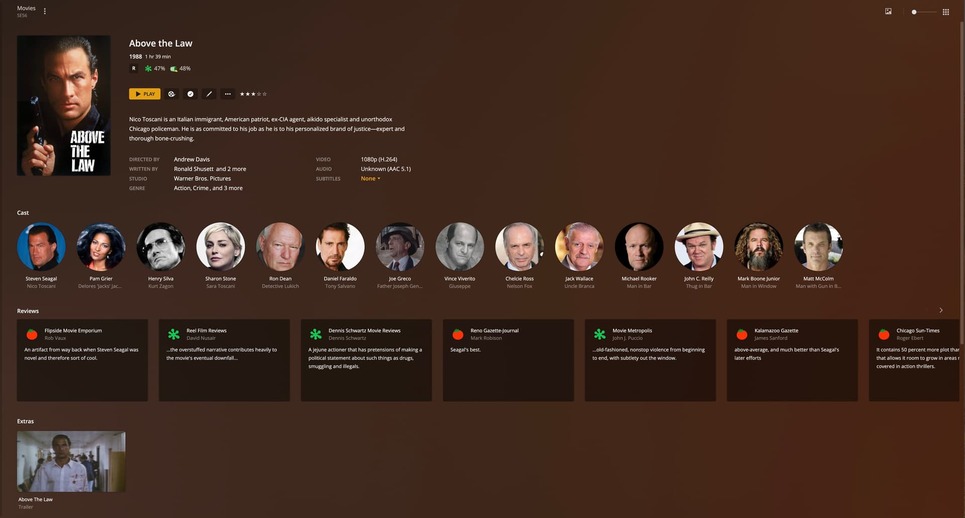Open the Warner Bros. Pictures studio link
This screenshot has width=965, height=518.
[202, 178]
